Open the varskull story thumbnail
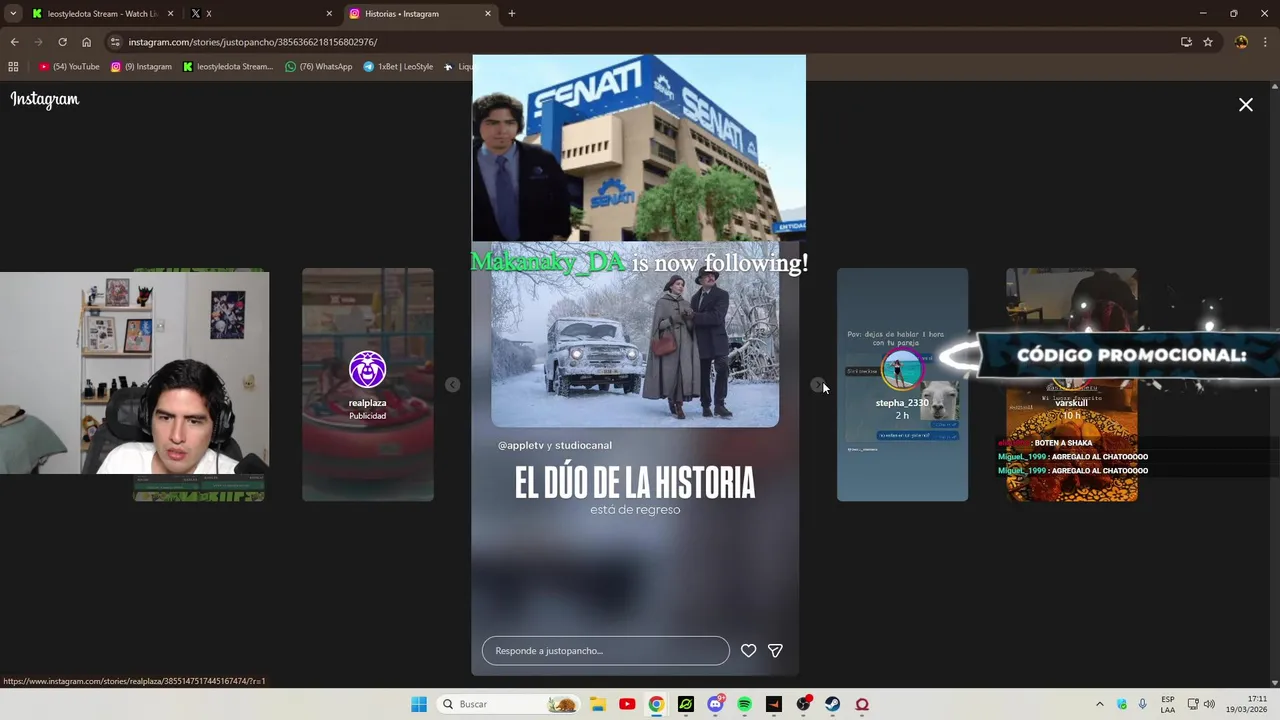1280x720 pixels. click(1071, 384)
